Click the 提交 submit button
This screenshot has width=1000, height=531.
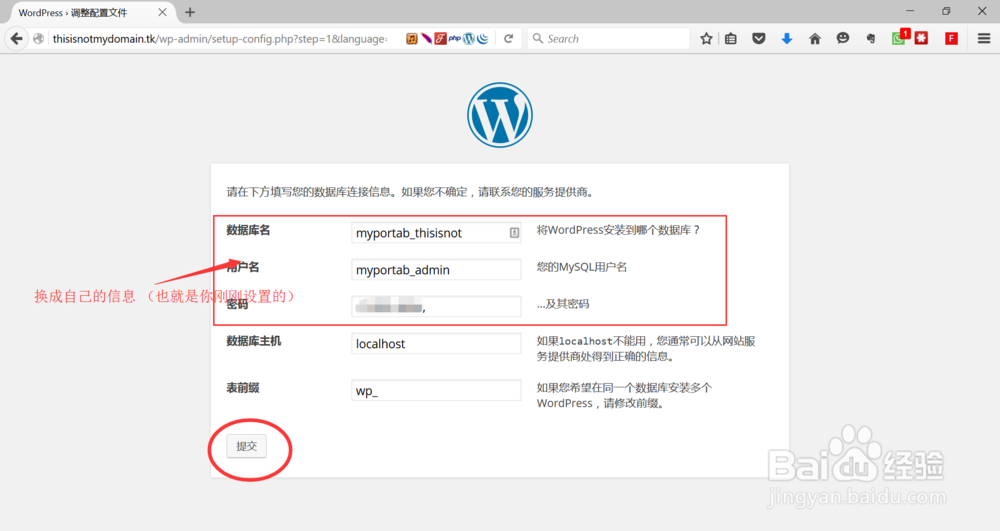pyautogui.click(x=247, y=446)
